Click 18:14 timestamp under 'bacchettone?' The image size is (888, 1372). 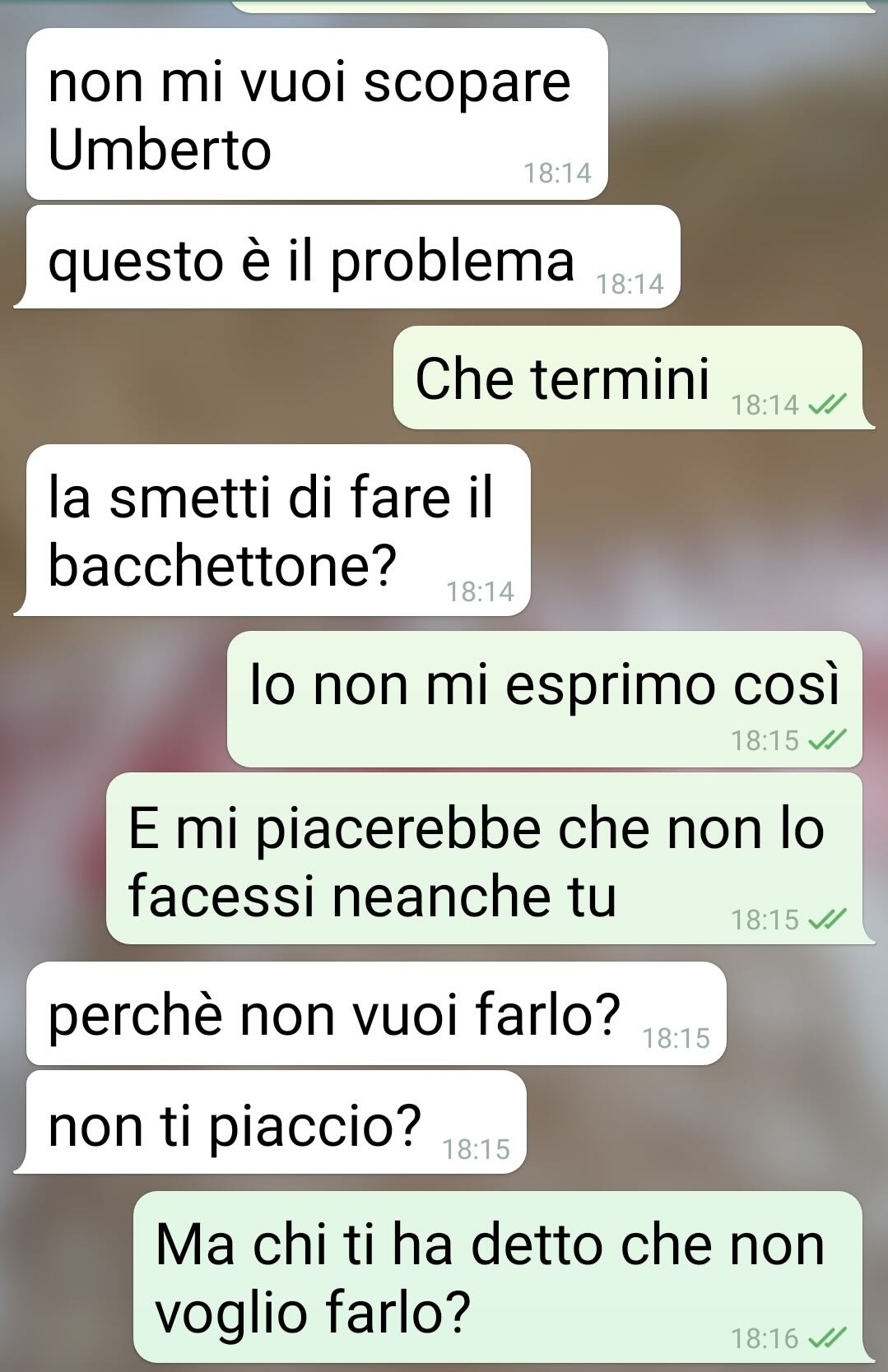(x=480, y=591)
